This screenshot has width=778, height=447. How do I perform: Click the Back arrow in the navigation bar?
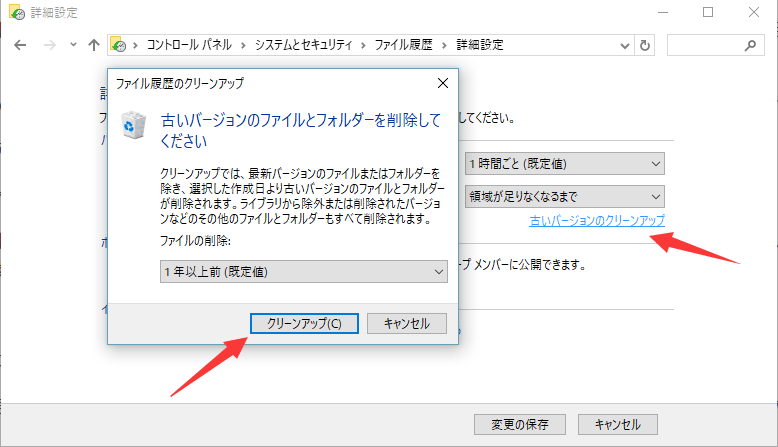point(21,45)
